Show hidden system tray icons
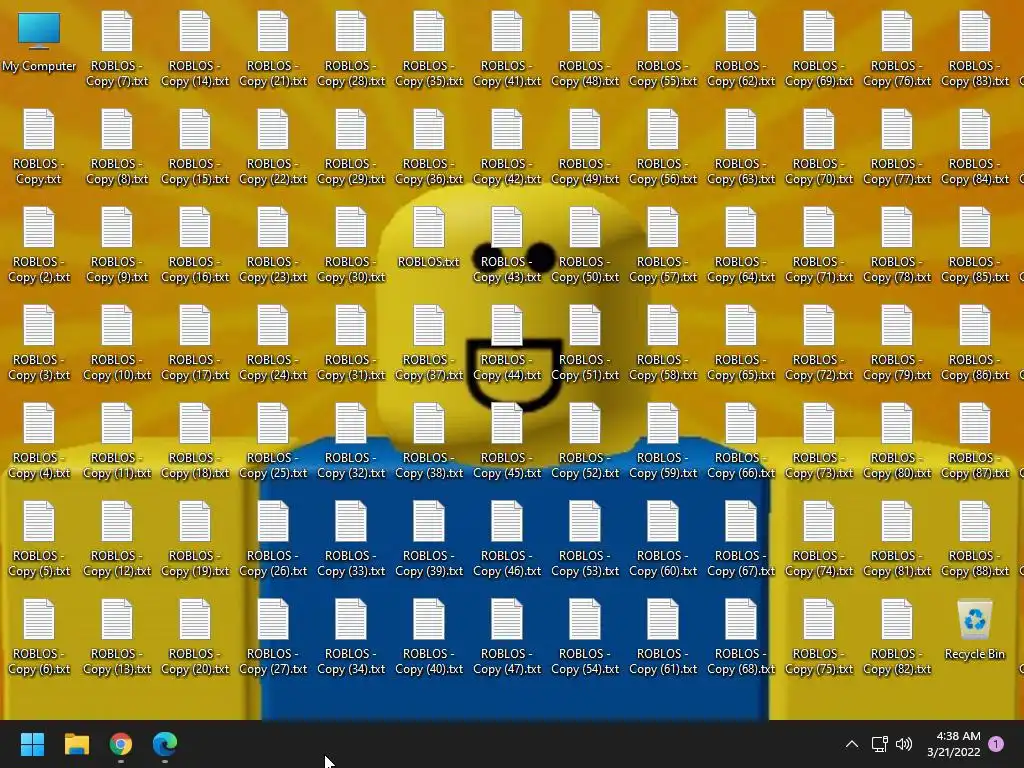Screen dimensions: 1024x768 click(x=852, y=744)
